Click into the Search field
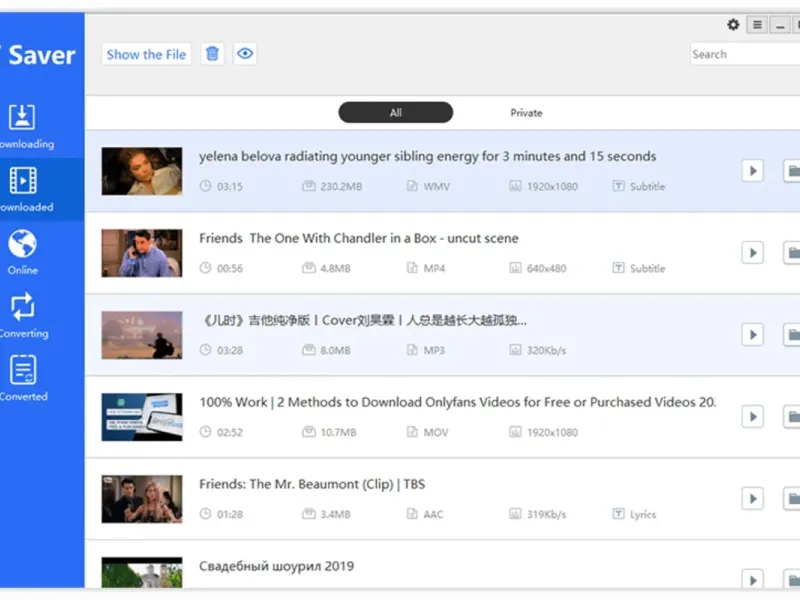This screenshot has width=800, height=600. pyautogui.click(x=745, y=54)
